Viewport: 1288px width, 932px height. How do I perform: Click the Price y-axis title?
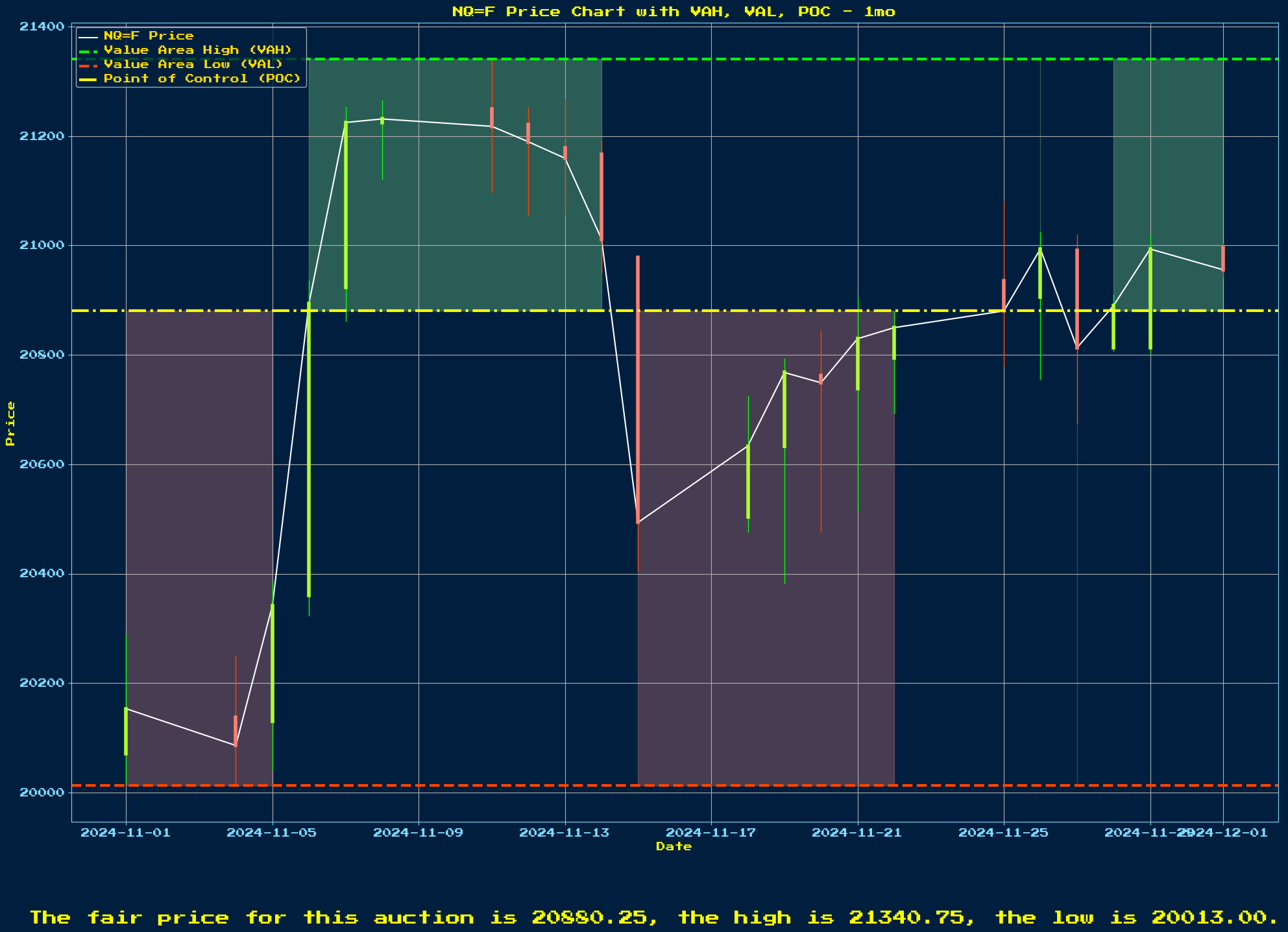click(x=10, y=424)
